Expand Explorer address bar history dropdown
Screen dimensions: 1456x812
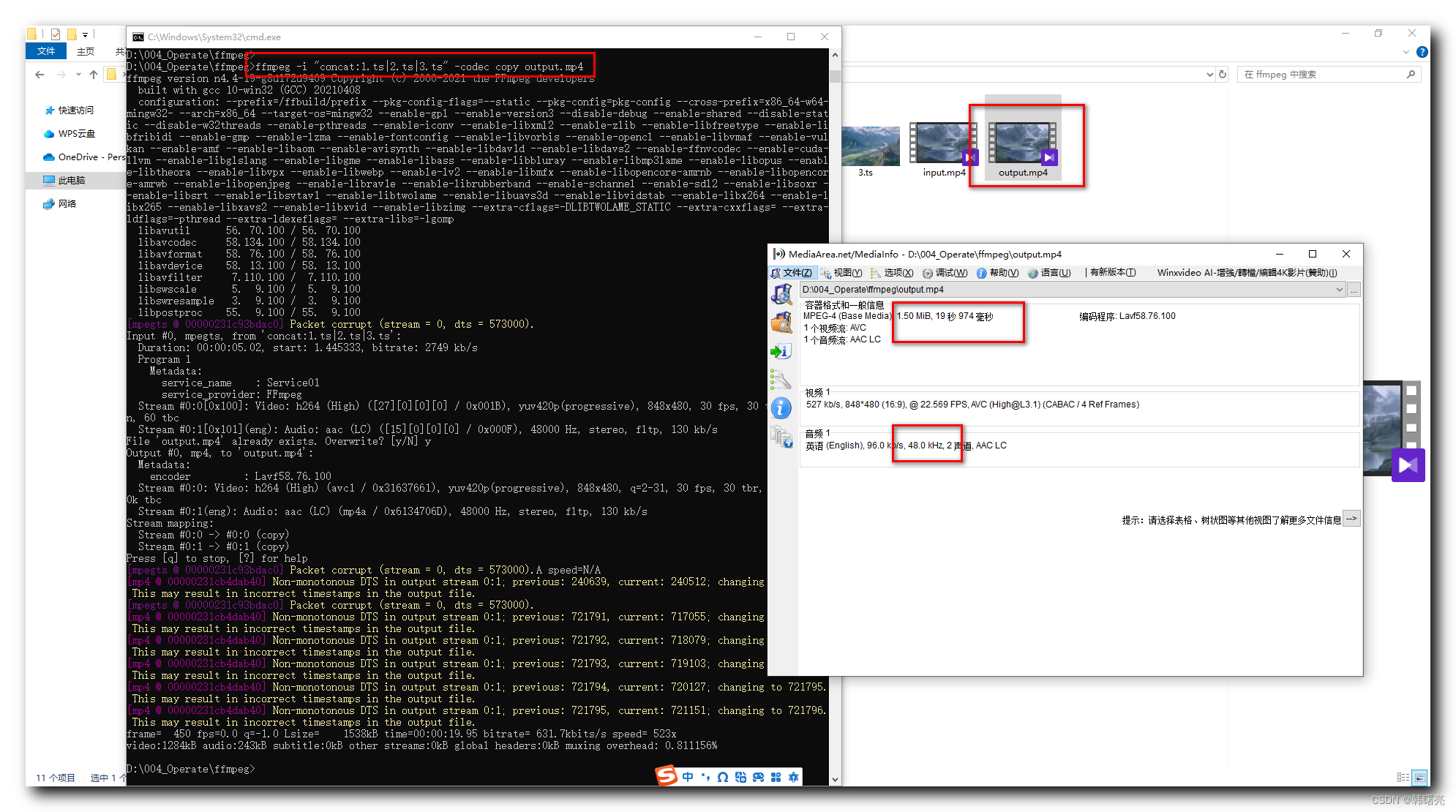point(1209,75)
